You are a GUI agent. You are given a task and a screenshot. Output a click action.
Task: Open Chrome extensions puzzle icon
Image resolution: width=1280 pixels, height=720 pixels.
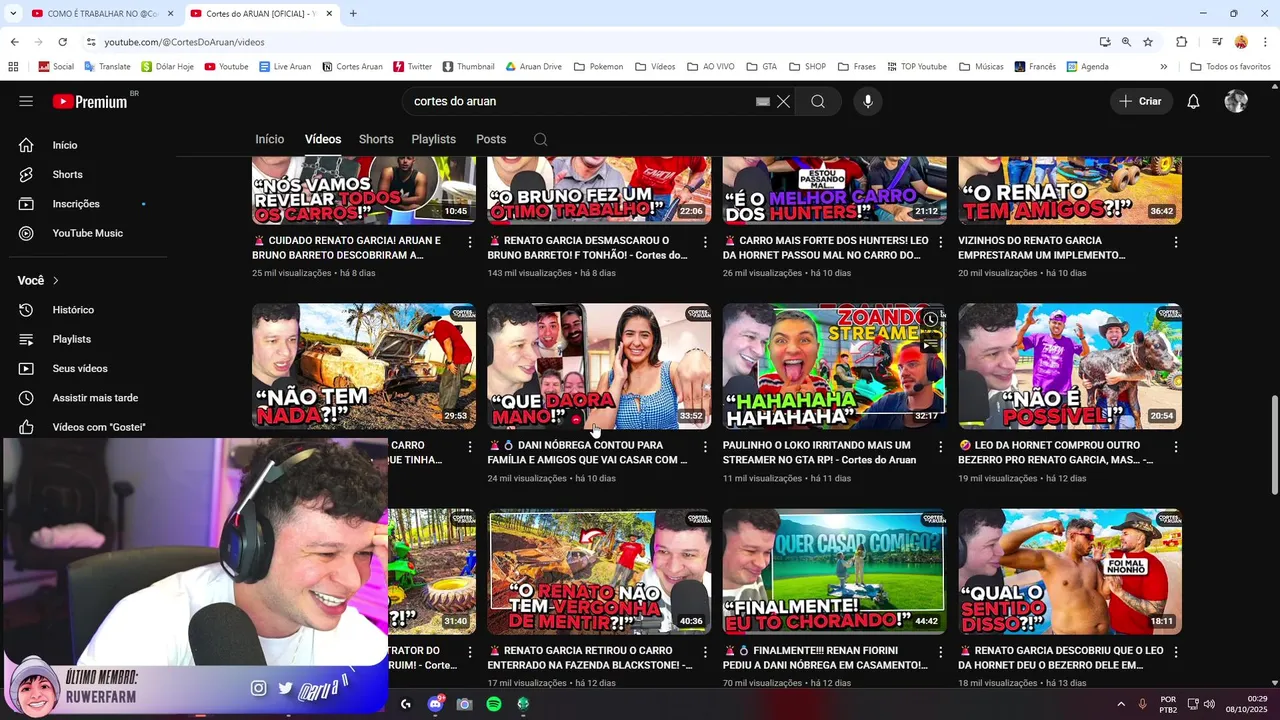click(1182, 42)
